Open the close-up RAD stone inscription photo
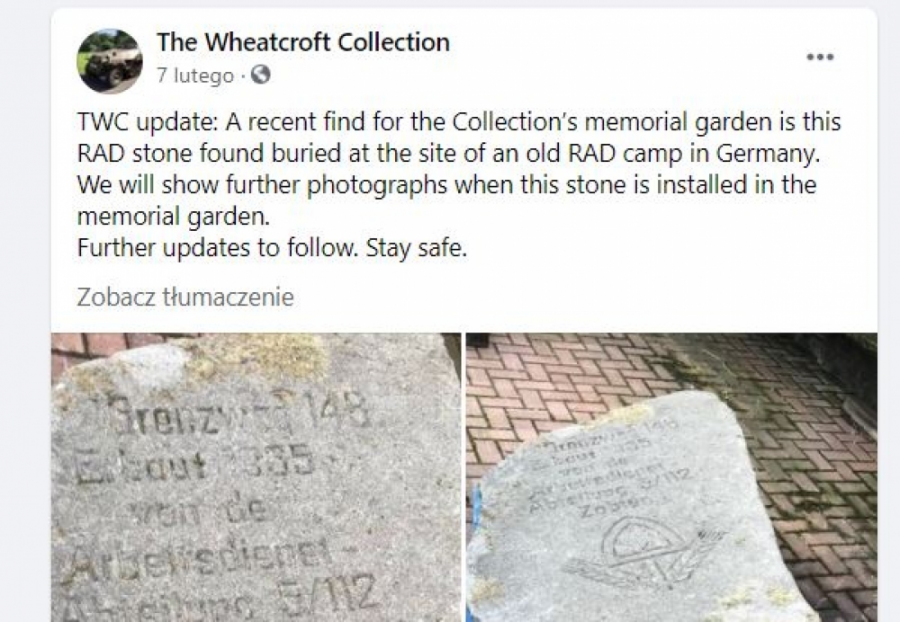 tap(256, 477)
